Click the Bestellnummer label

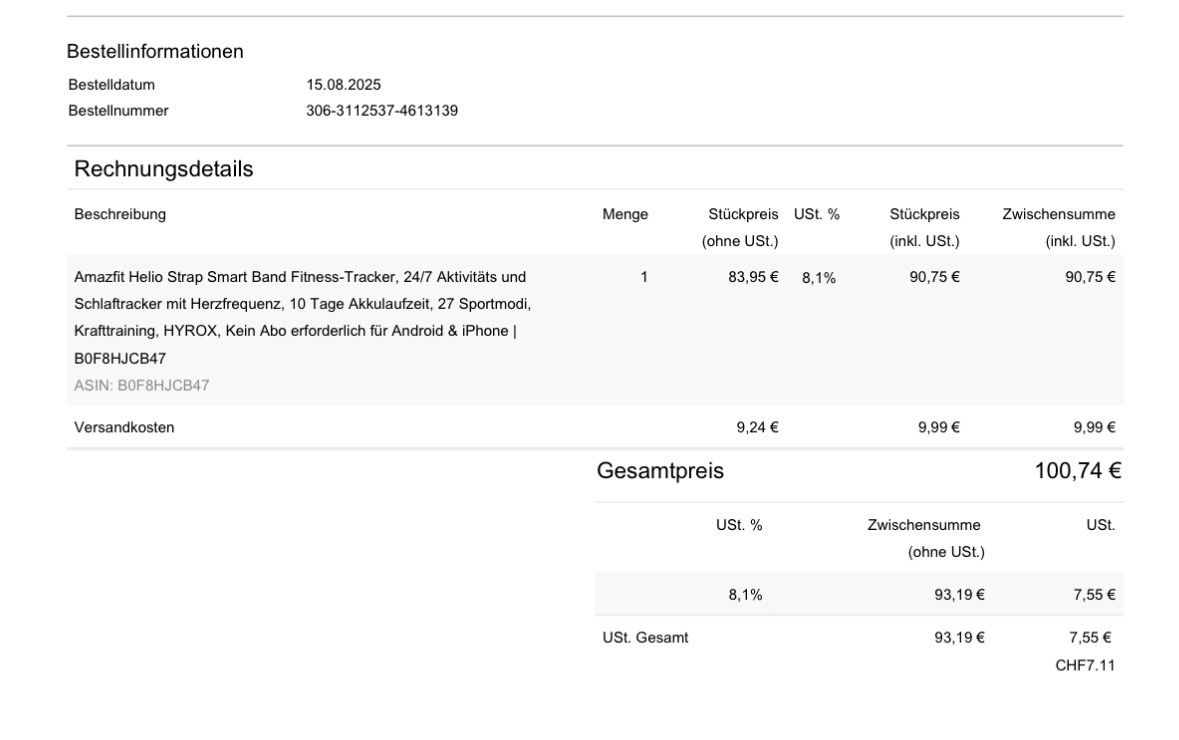(118, 111)
